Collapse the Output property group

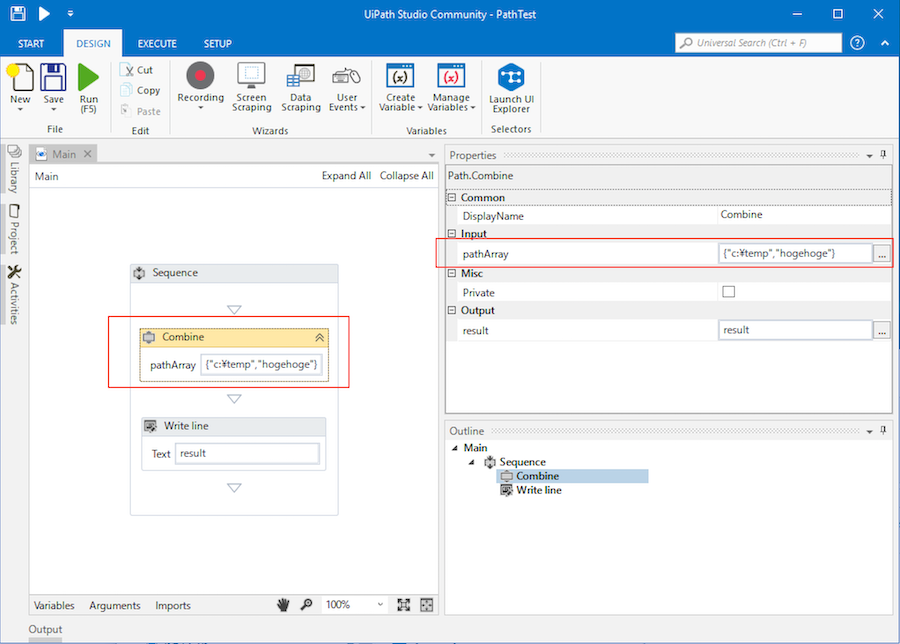[x=452, y=310]
